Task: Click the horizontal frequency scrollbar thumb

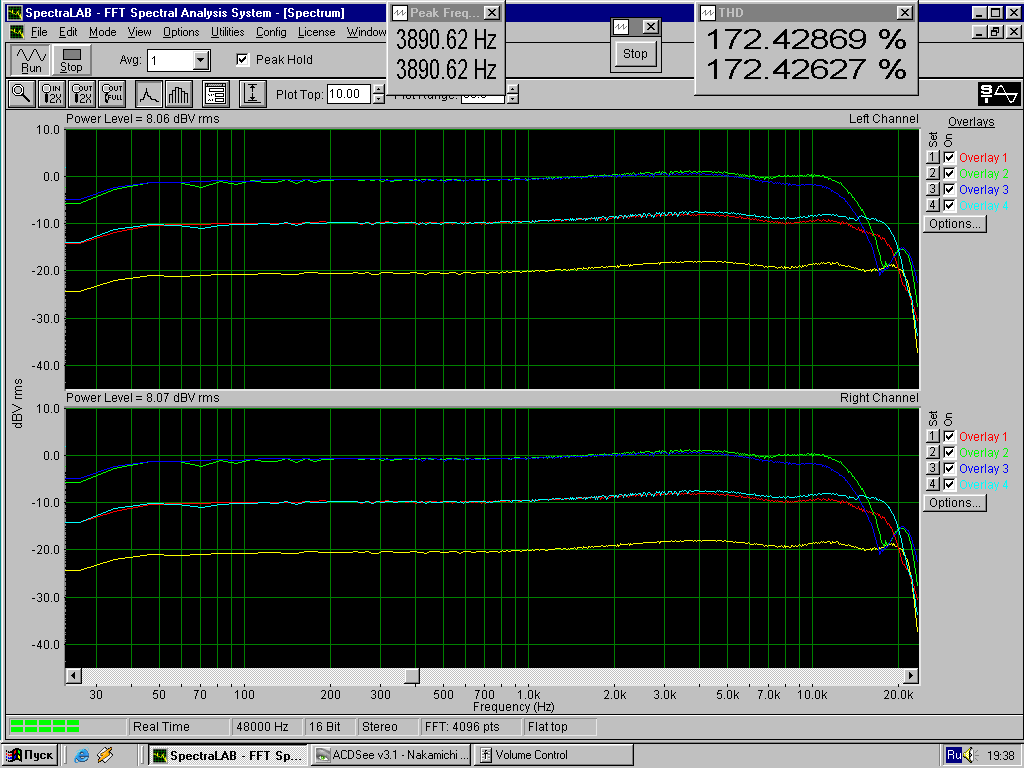Action: click(412, 675)
